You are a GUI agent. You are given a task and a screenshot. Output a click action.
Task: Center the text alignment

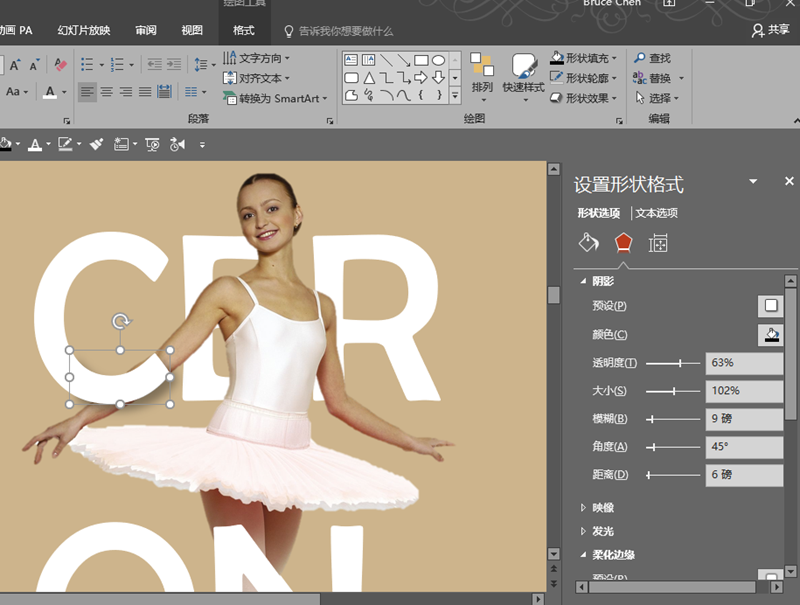107,92
